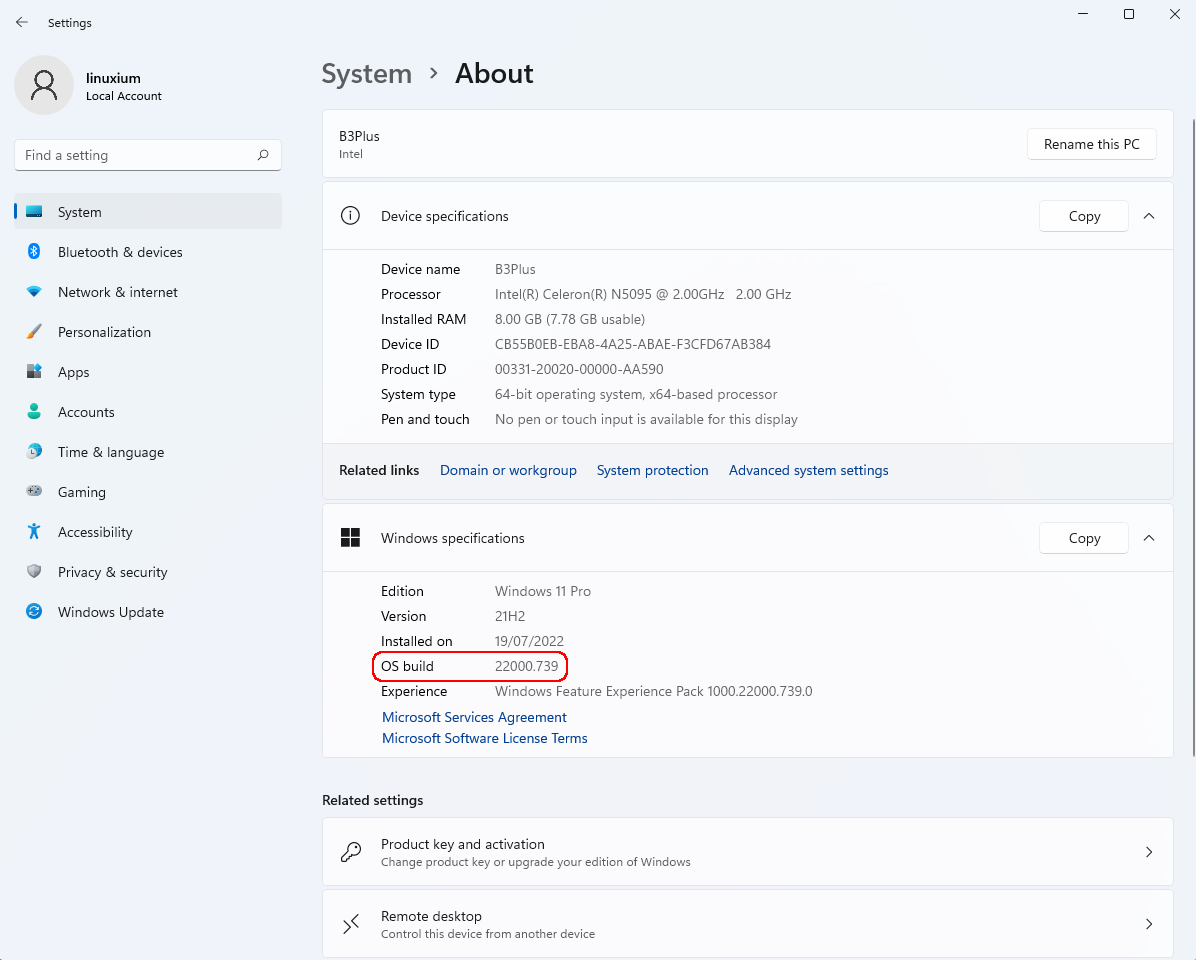1196x960 pixels.
Task: Select the System monitor icon in sidebar
Action: click(x=34, y=212)
